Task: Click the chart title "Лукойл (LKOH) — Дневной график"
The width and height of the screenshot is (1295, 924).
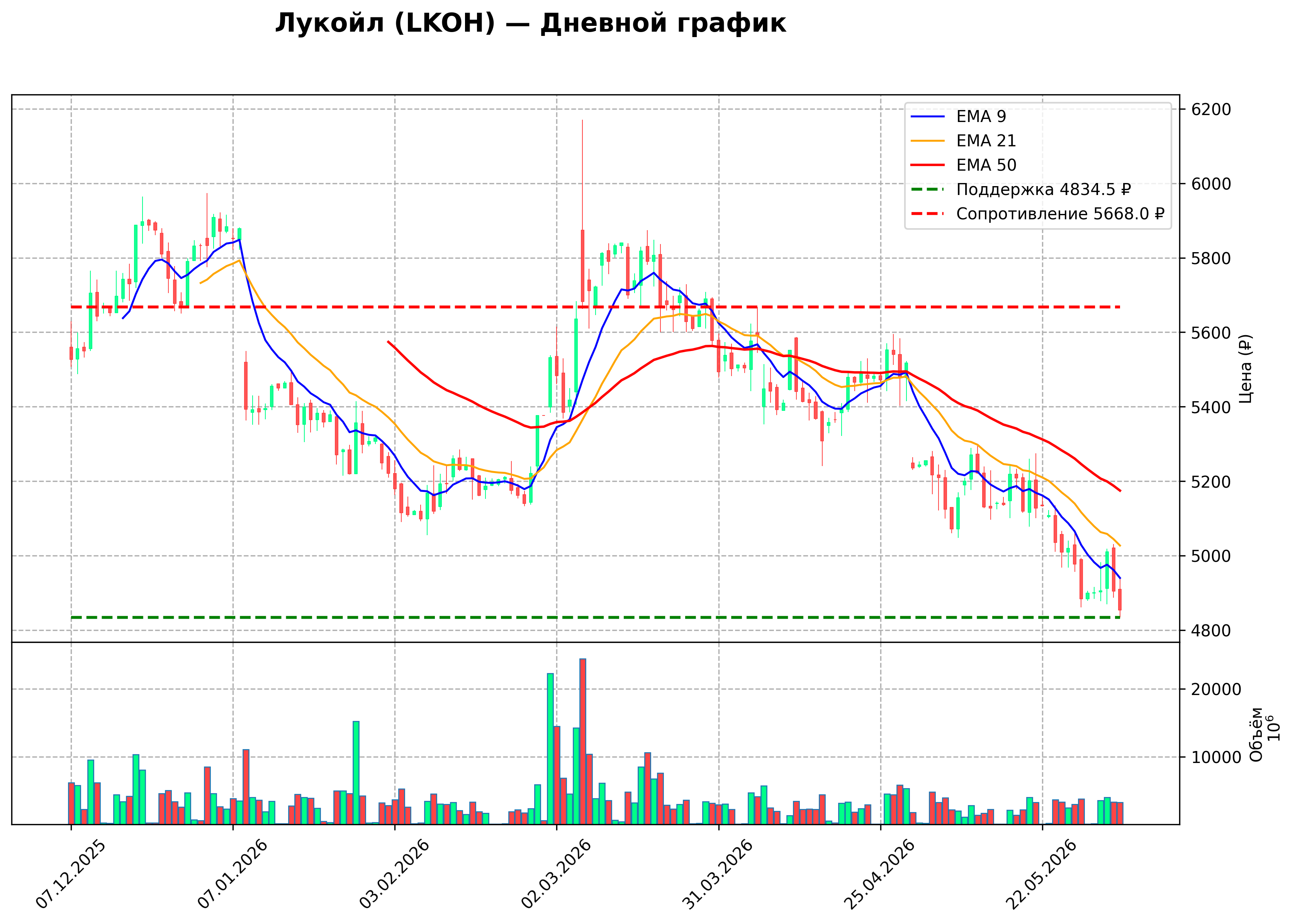Action: click(x=530, y=24)
